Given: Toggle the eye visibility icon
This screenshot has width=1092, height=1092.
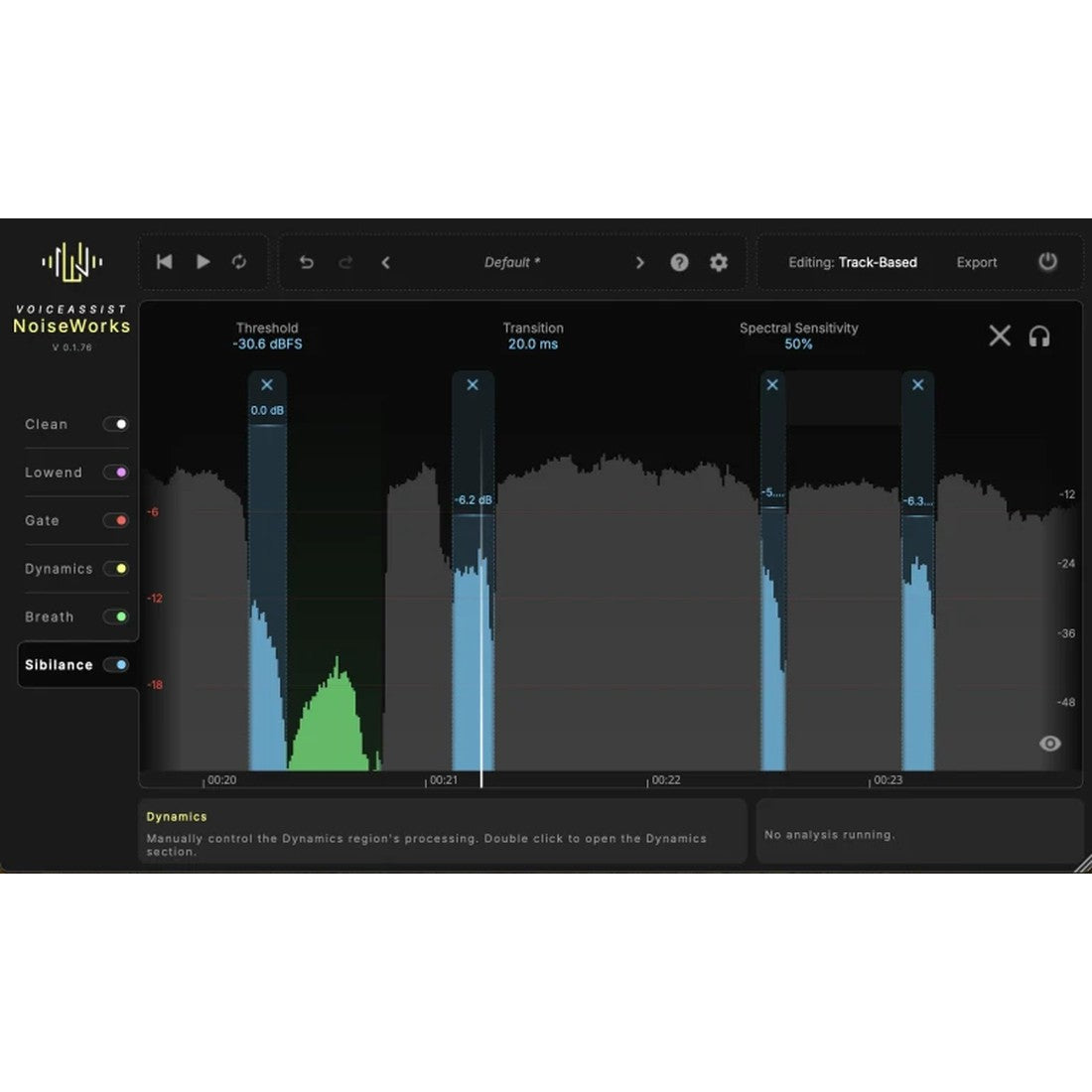Looking at the screenshot, I should [1049, 744].
